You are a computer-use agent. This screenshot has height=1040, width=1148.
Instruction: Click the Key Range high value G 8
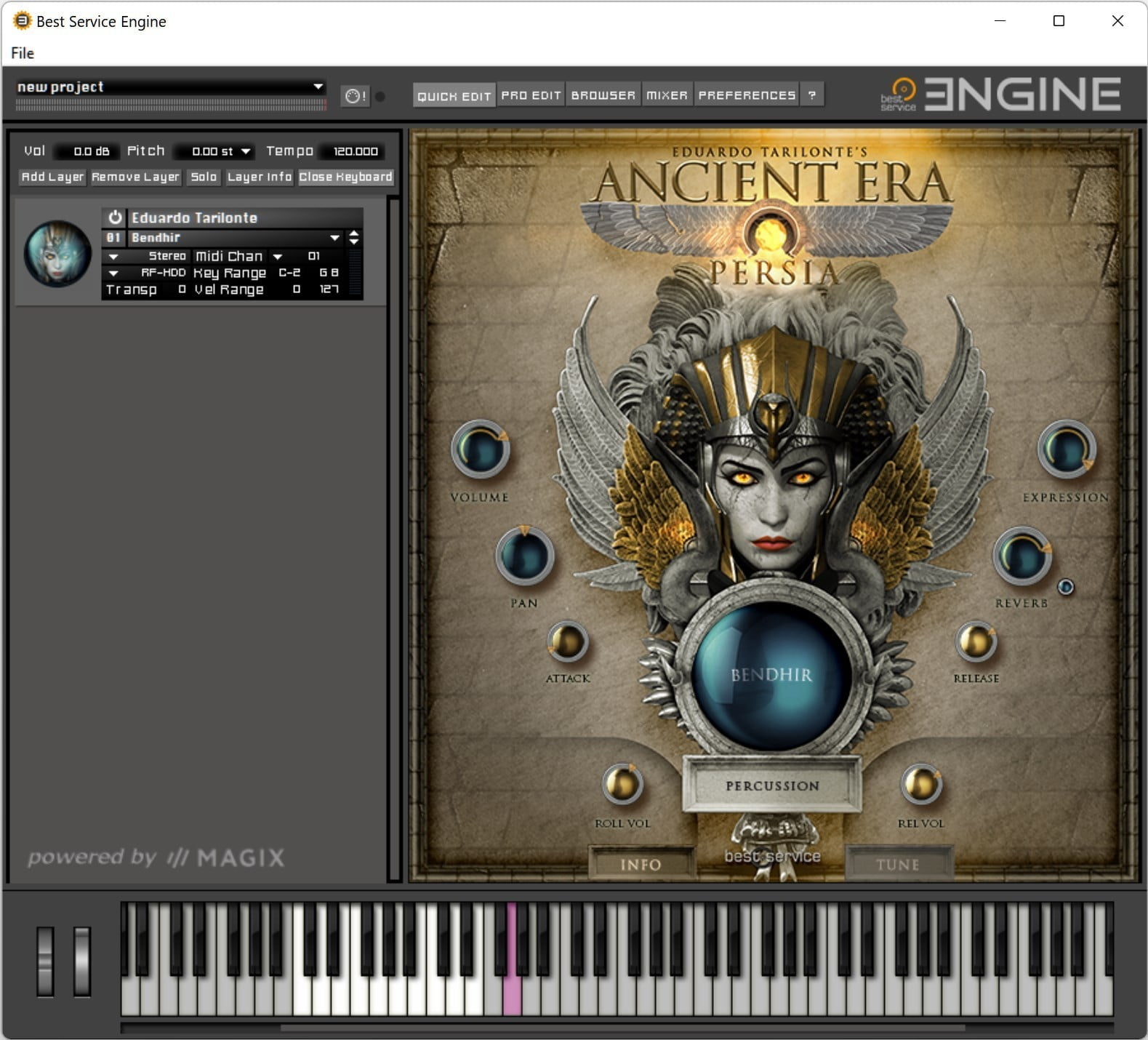(329, 273)
